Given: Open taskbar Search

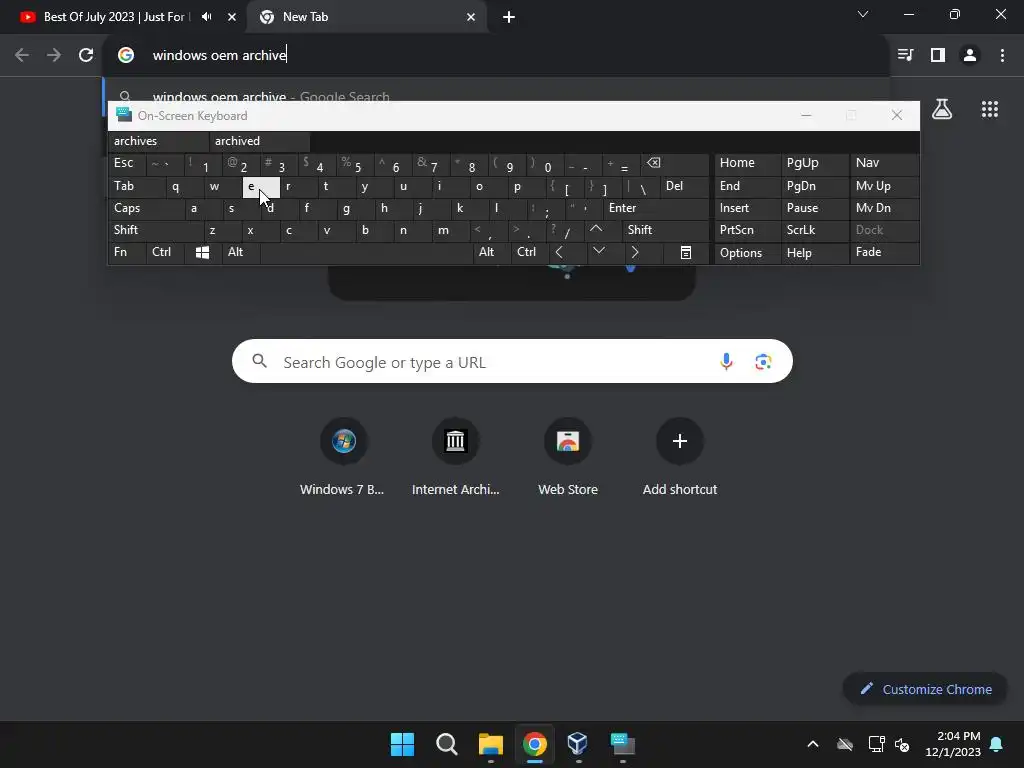Looking at the screenshot, I should pos(447,744).
